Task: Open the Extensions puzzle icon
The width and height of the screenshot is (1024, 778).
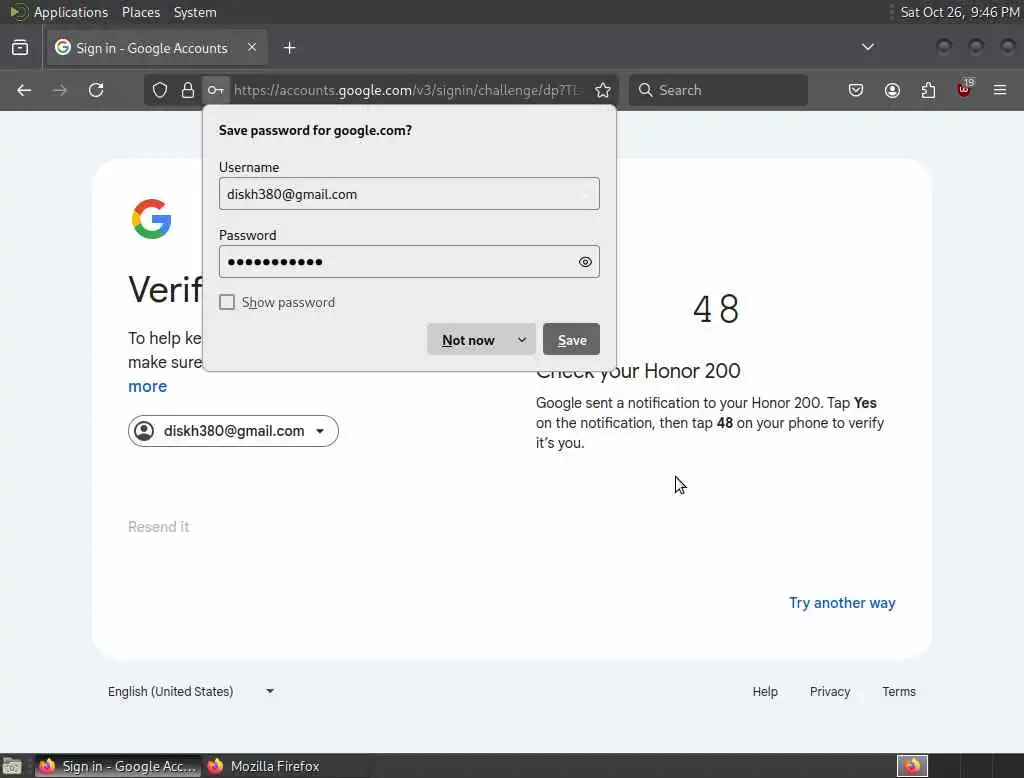Action: pos(928,90)
